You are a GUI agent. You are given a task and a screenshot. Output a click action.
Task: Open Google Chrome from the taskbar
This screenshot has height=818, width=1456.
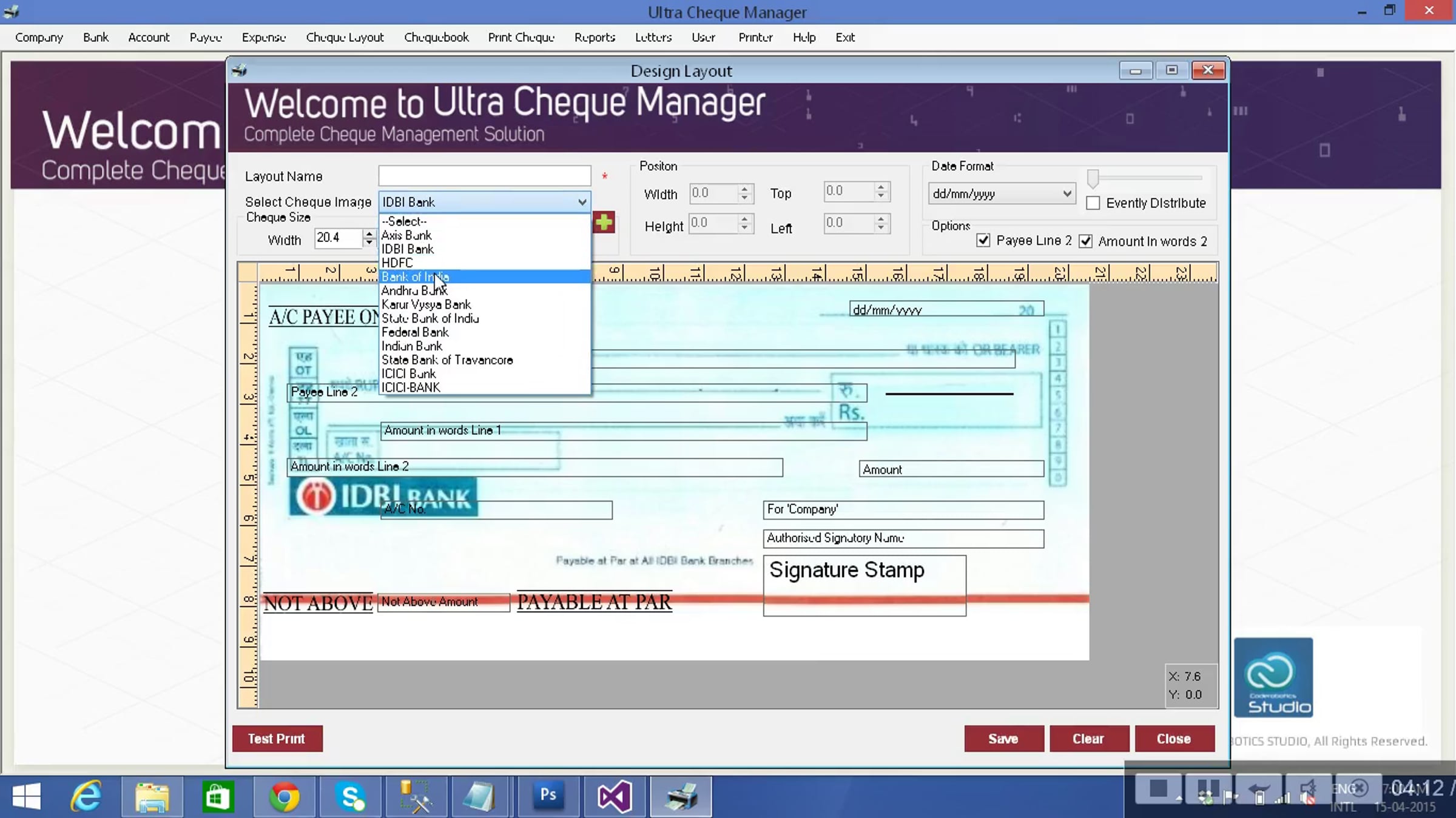click(284, 796)
